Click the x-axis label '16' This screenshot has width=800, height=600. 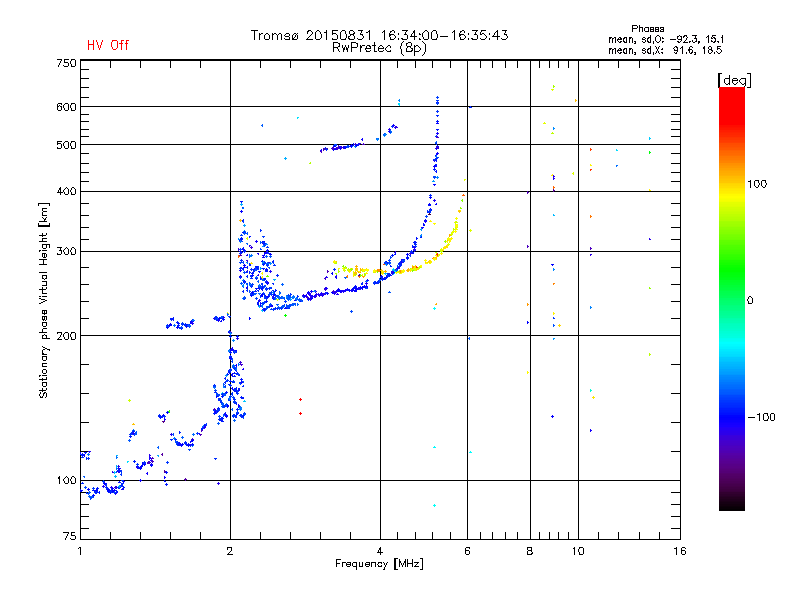(x=680, y=551)
